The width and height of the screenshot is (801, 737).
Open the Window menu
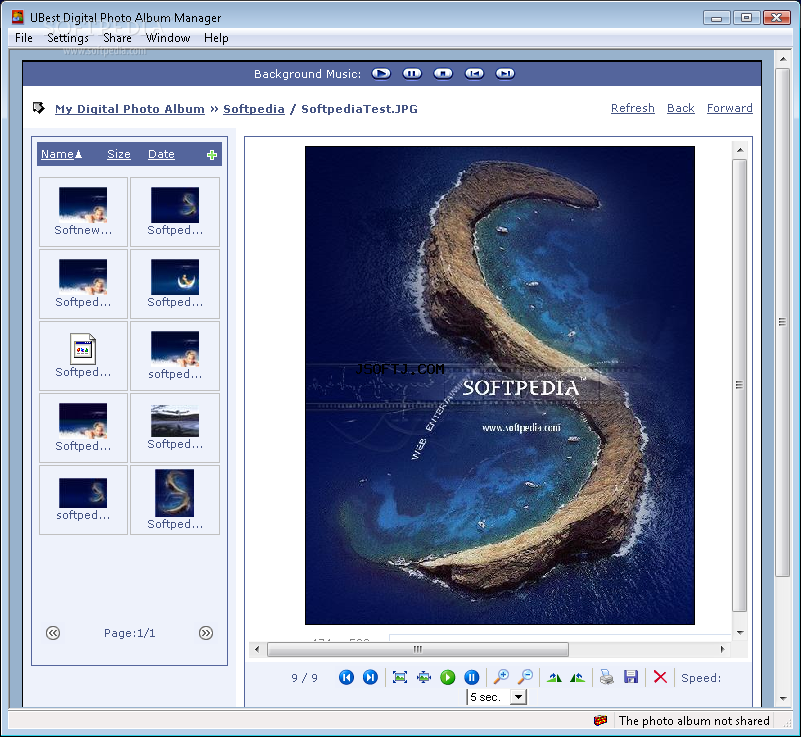(x=168, y=38)
